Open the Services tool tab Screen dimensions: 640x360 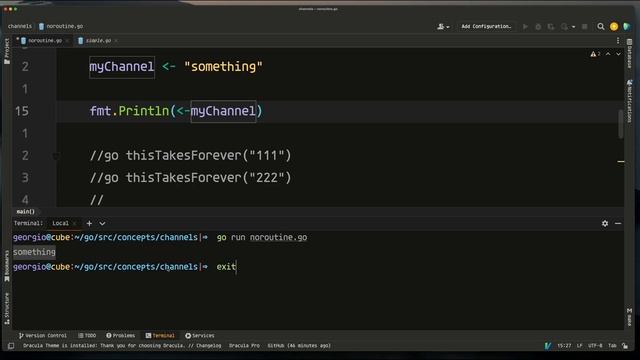pyautogui.click(x=200, y=336)
